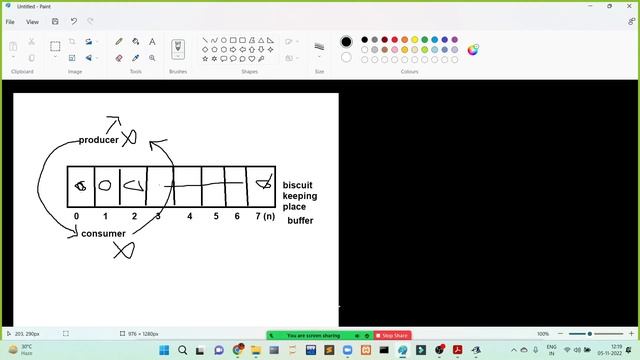Click the Paste clipboard icon
Screen dimensions: 640x360
(x=13, y=46)
